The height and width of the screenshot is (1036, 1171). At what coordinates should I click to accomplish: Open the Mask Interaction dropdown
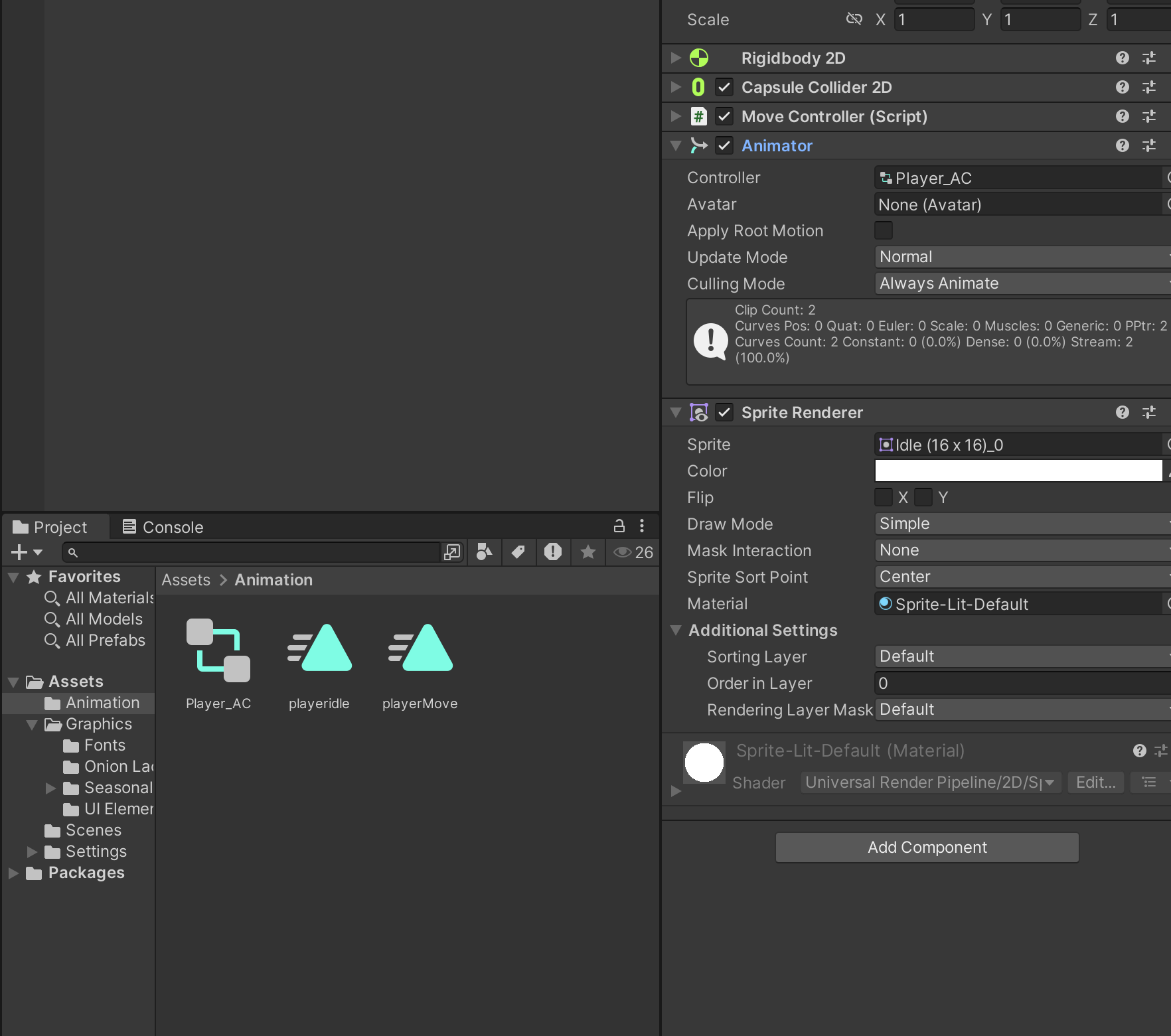[1023, 550]
